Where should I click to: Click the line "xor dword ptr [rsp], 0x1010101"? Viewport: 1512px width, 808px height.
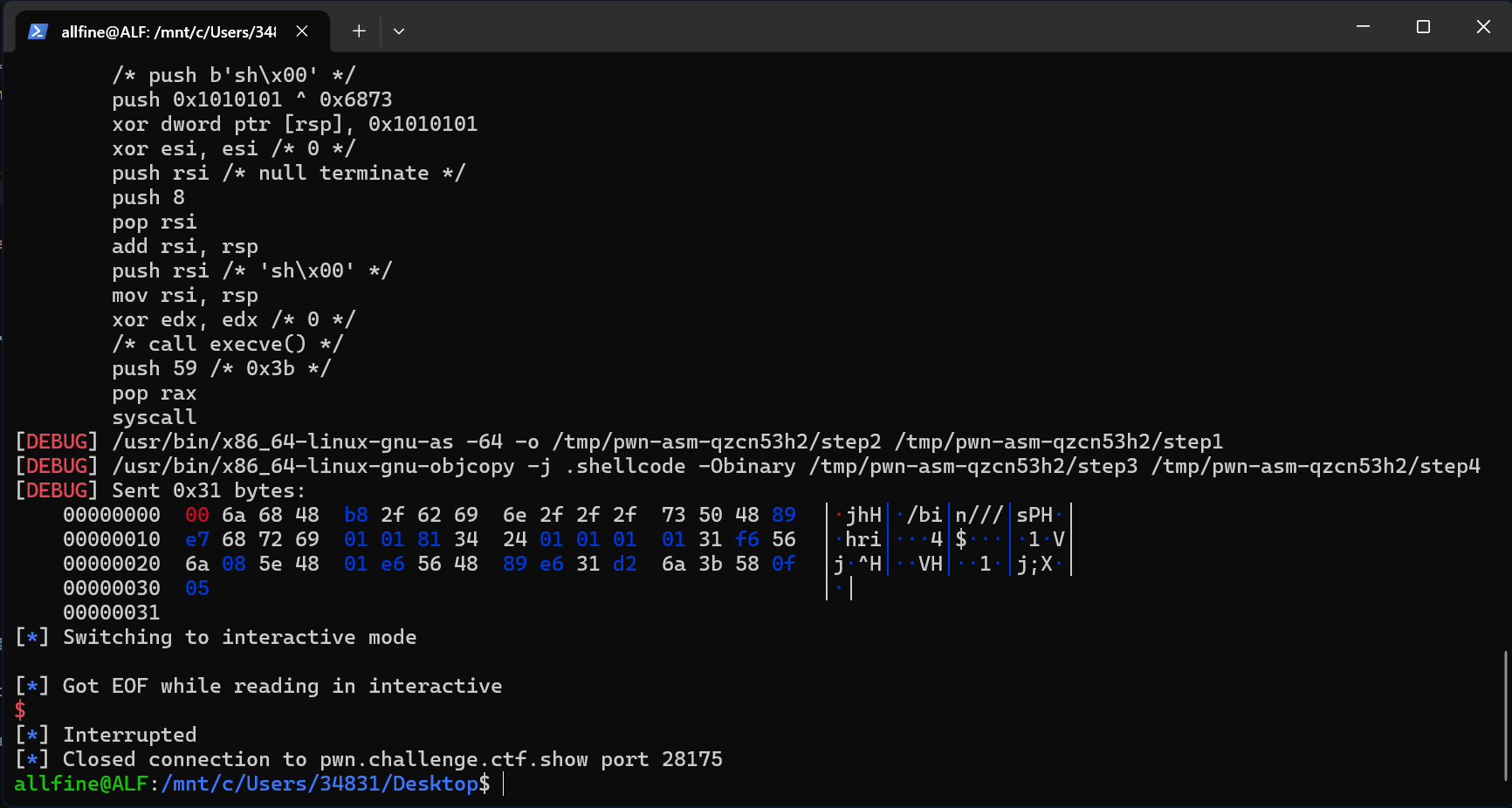(295, 124)
